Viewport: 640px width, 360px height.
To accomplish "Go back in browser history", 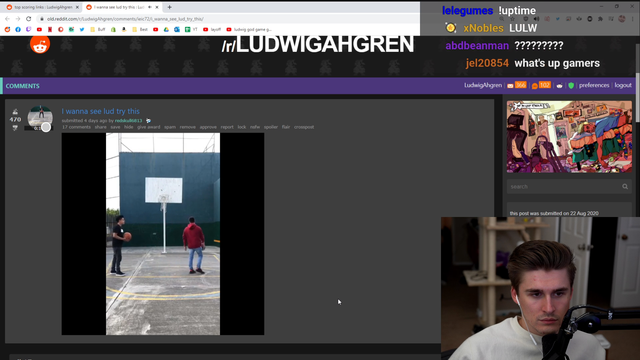I will click(x=7, y=19).
